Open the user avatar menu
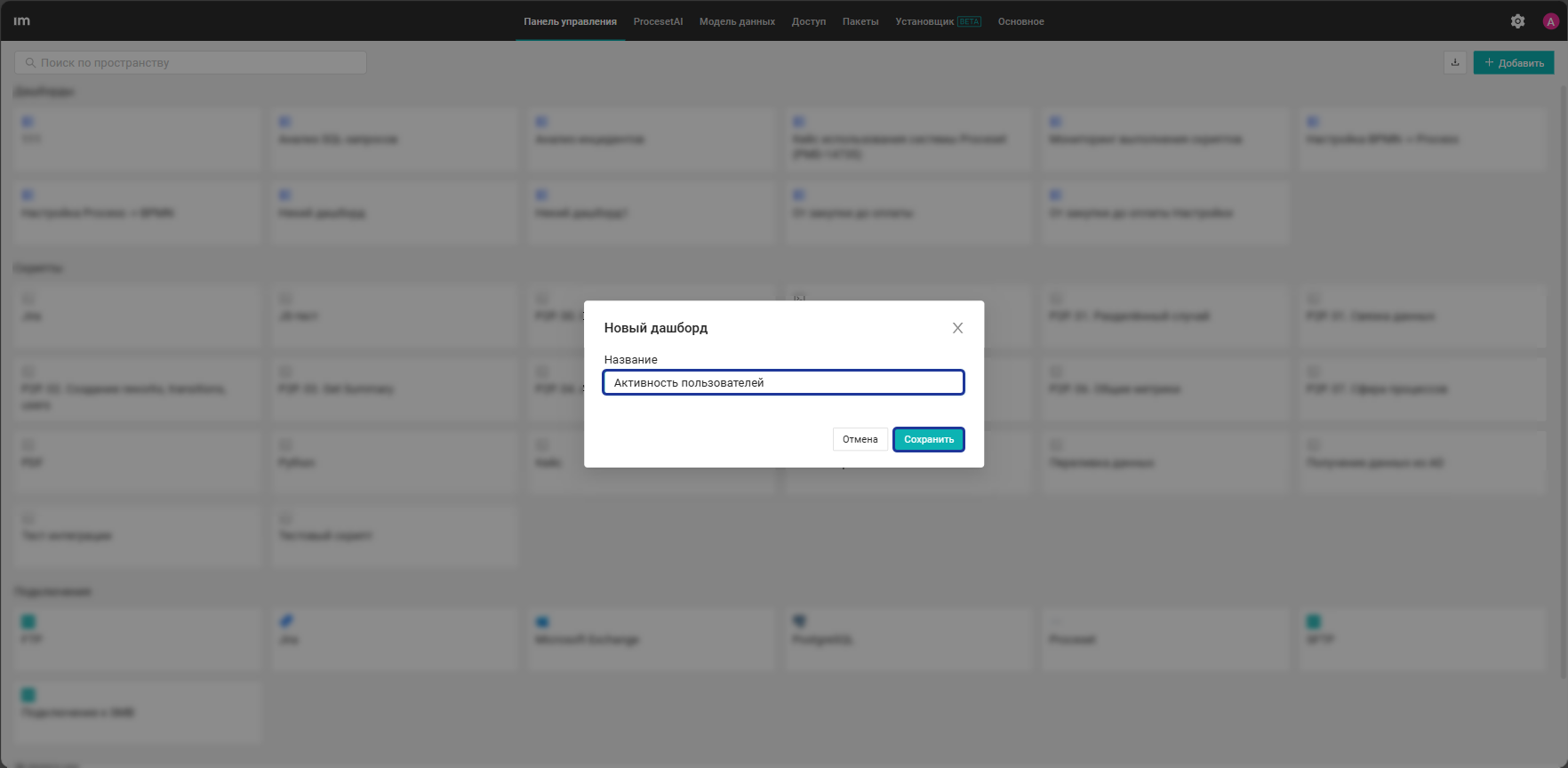Screen dimensions: 1568x768 [1551, 21]
